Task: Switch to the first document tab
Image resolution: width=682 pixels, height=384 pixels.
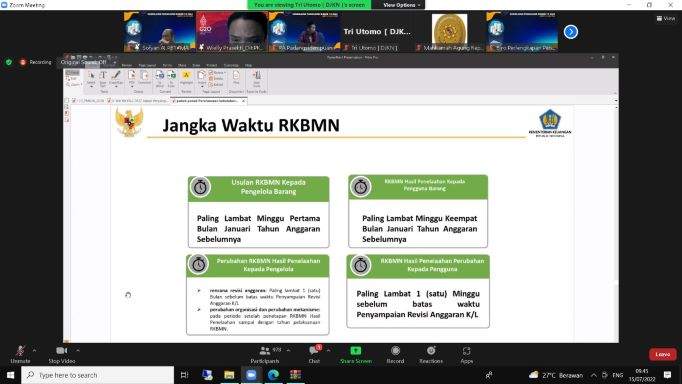Action: 88,101
